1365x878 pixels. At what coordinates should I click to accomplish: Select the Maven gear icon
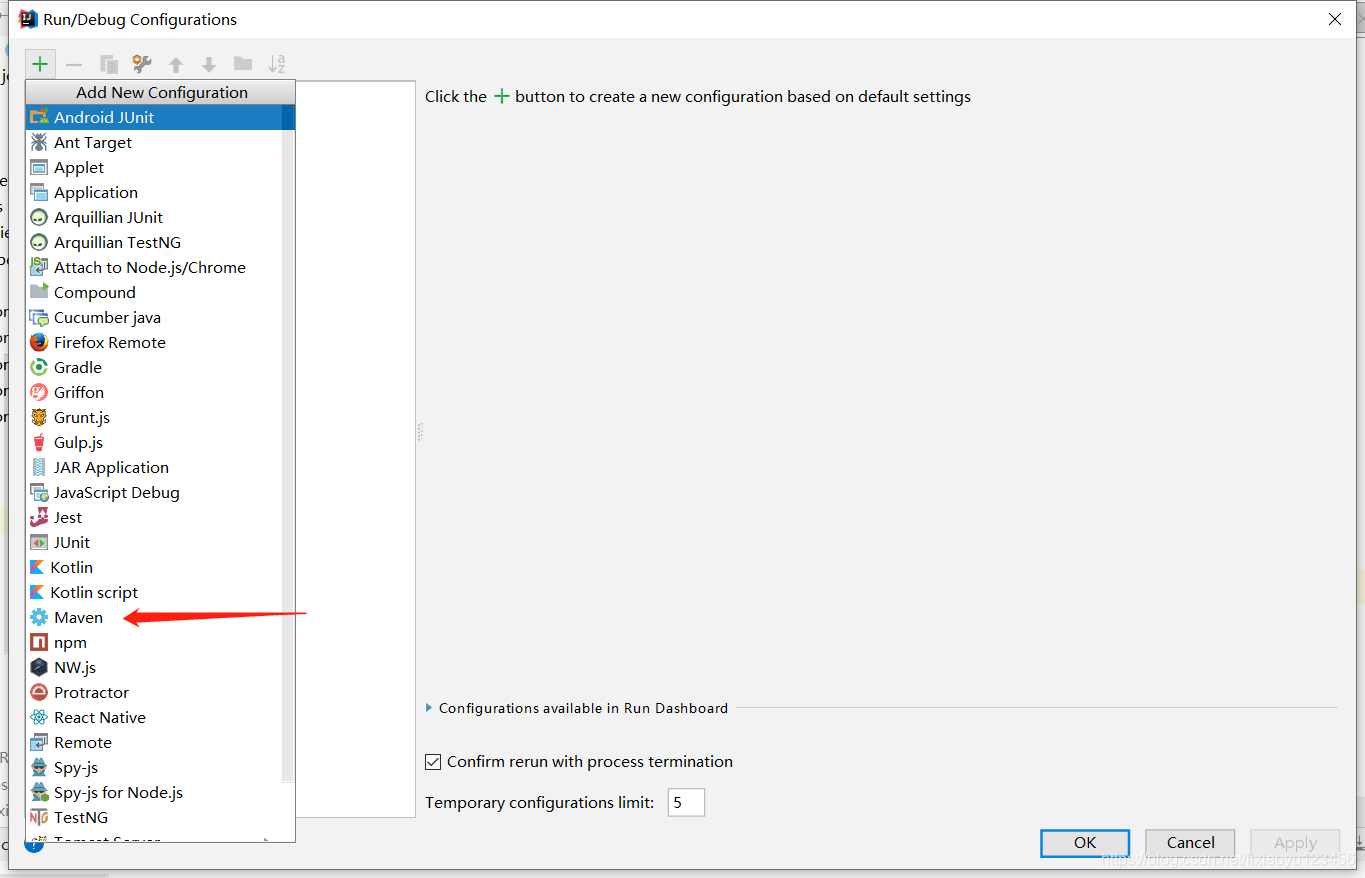(39, 617)
